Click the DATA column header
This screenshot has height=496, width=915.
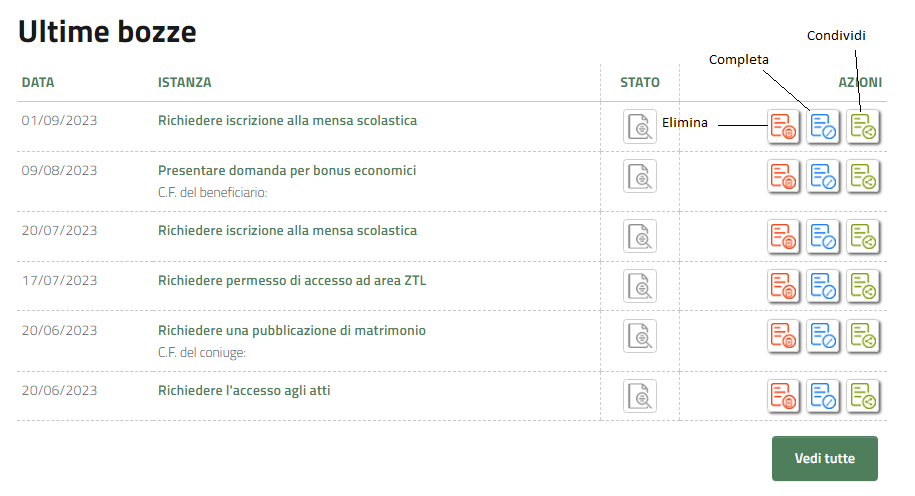point(38,82)
